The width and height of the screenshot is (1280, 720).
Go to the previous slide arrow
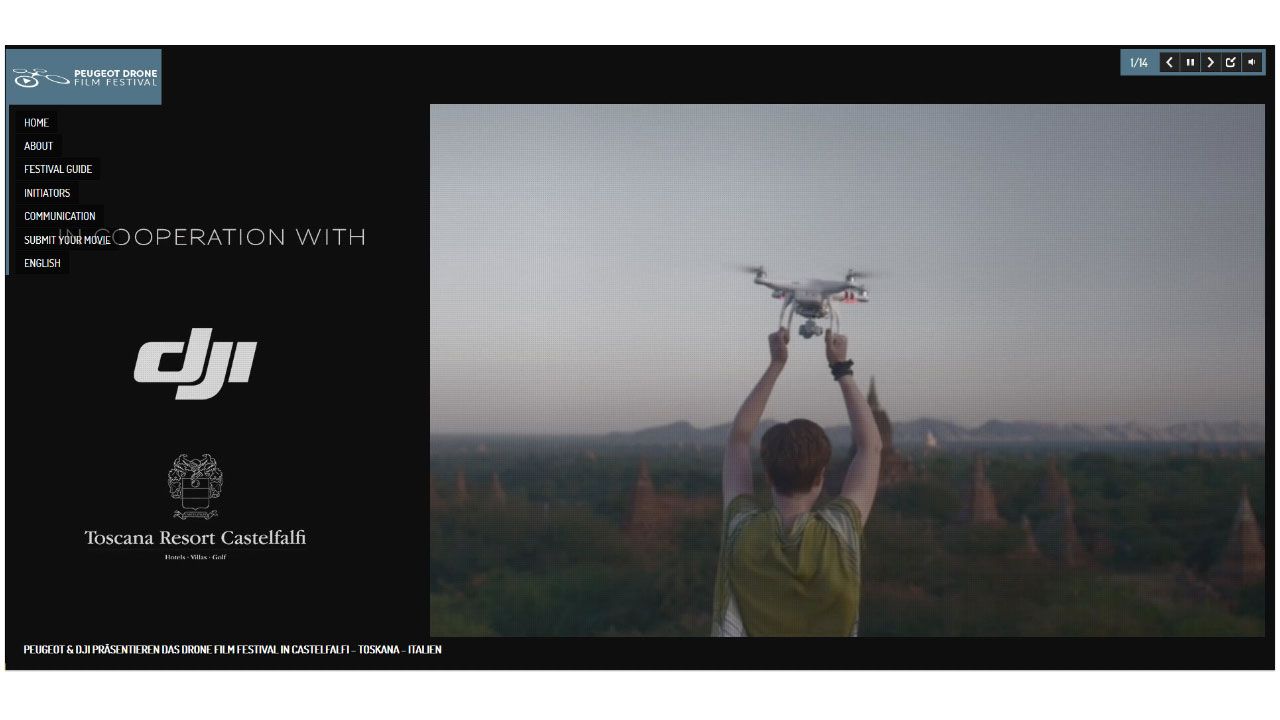(1169, 62)
